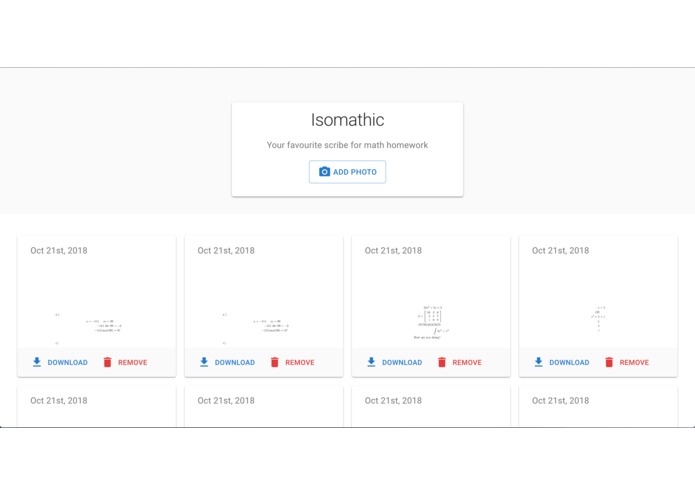Open the narrow equation column thumbnail in the last top-row card
This screenshot has width=695, height=494.
598,318
